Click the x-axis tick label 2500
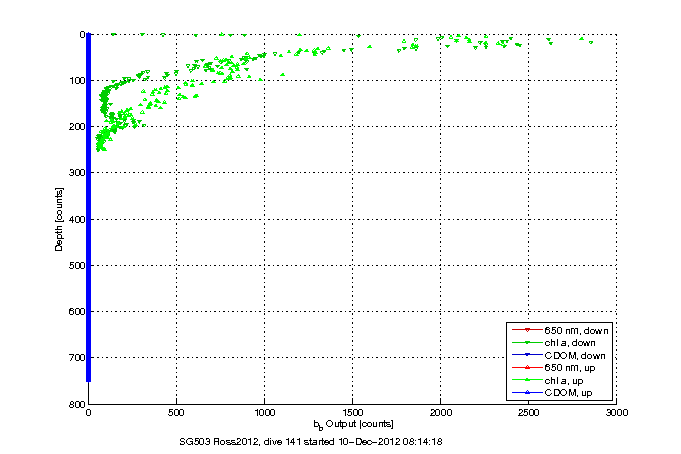Viewport: 681px width, 454px height. pyautogui.click(x=529, y=413)
